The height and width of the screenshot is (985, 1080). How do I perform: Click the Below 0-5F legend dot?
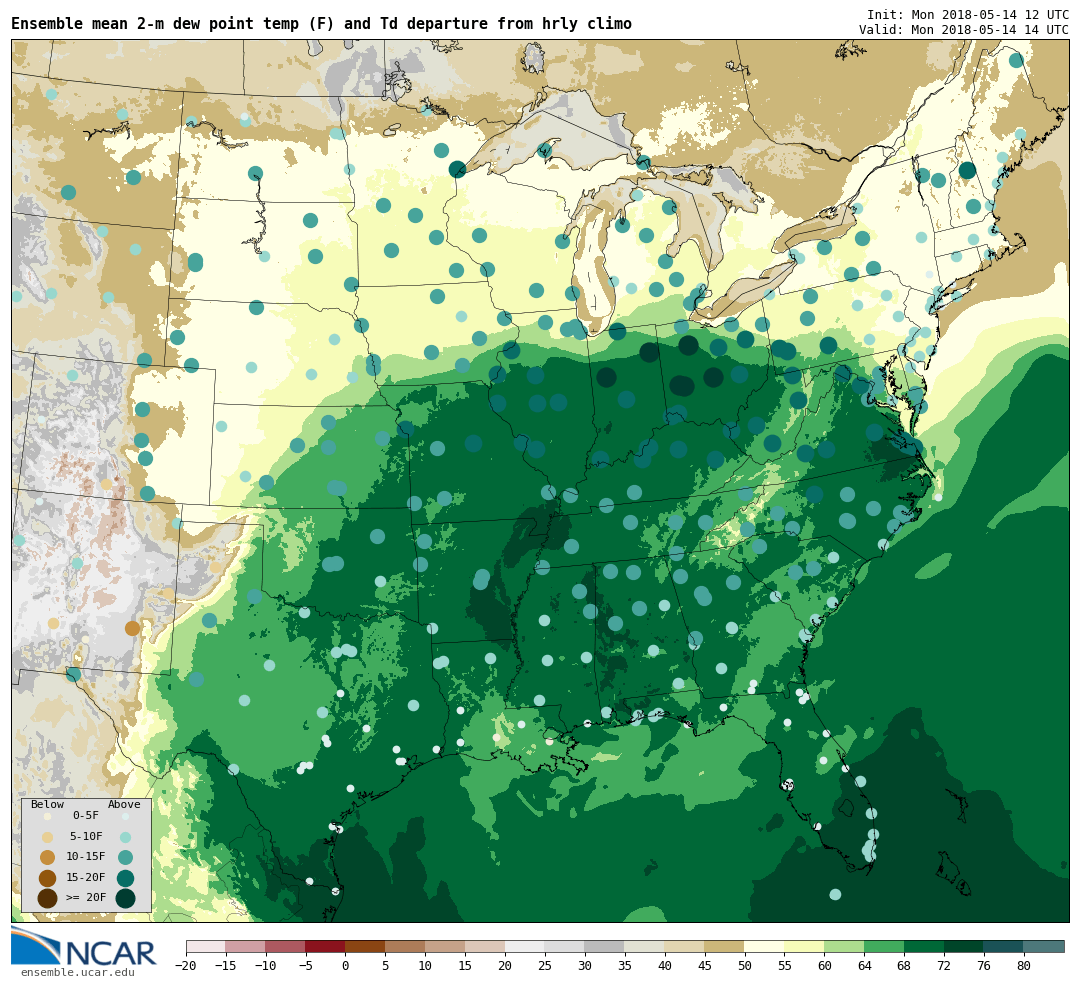point(47,816)
